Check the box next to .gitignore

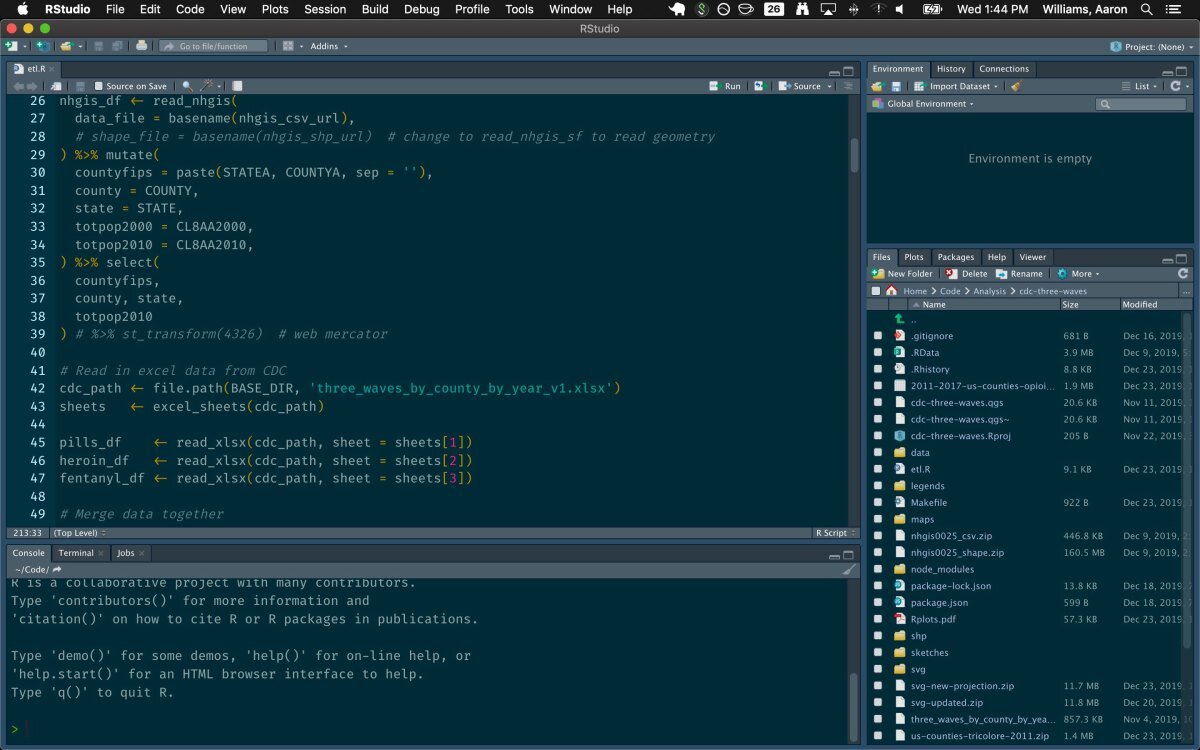pyautogui.click(x=877, y=336)
